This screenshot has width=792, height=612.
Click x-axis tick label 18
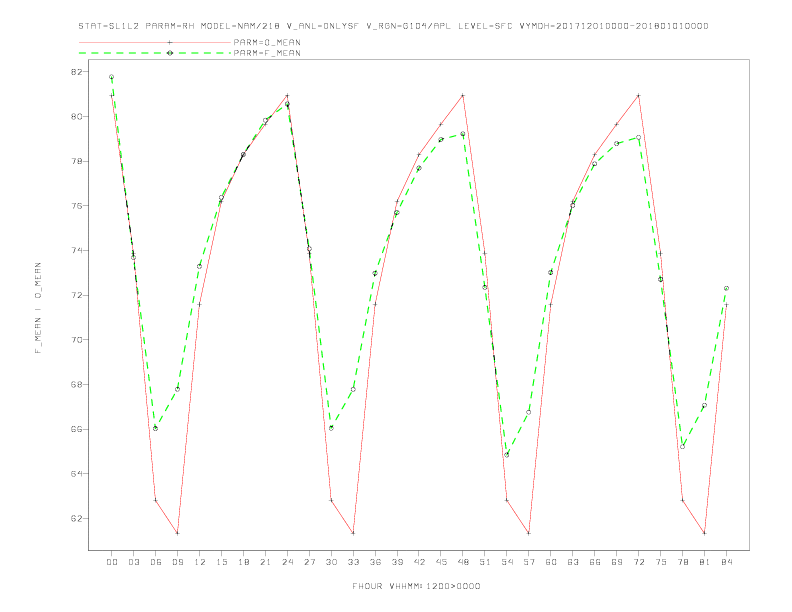pos(243,562)
